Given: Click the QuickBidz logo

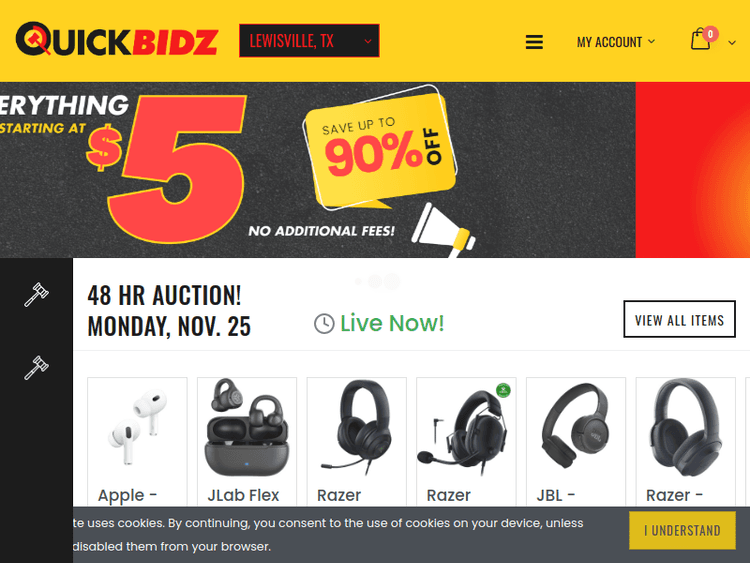Looking at the screenshot, I should (117, 39).
